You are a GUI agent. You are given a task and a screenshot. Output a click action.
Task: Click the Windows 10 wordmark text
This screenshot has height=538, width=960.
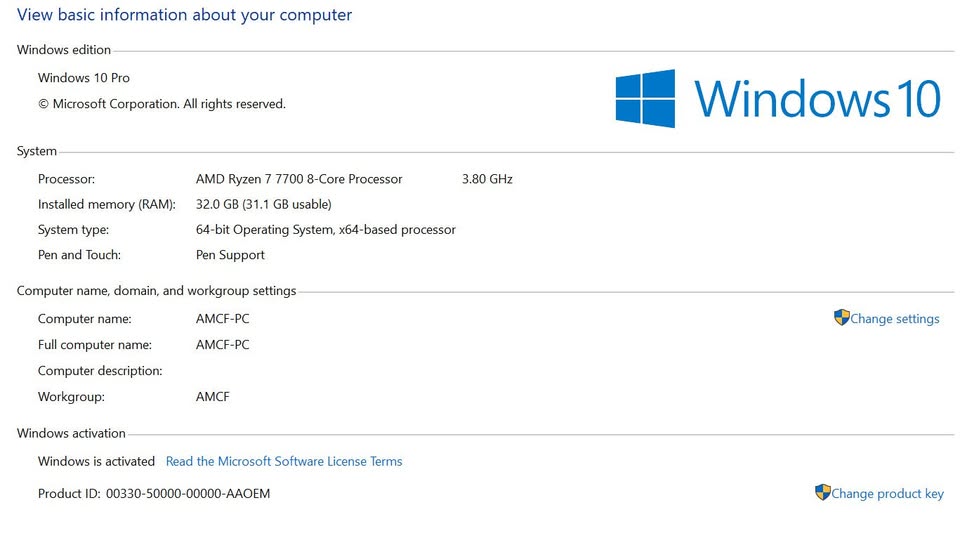[817, 99]
